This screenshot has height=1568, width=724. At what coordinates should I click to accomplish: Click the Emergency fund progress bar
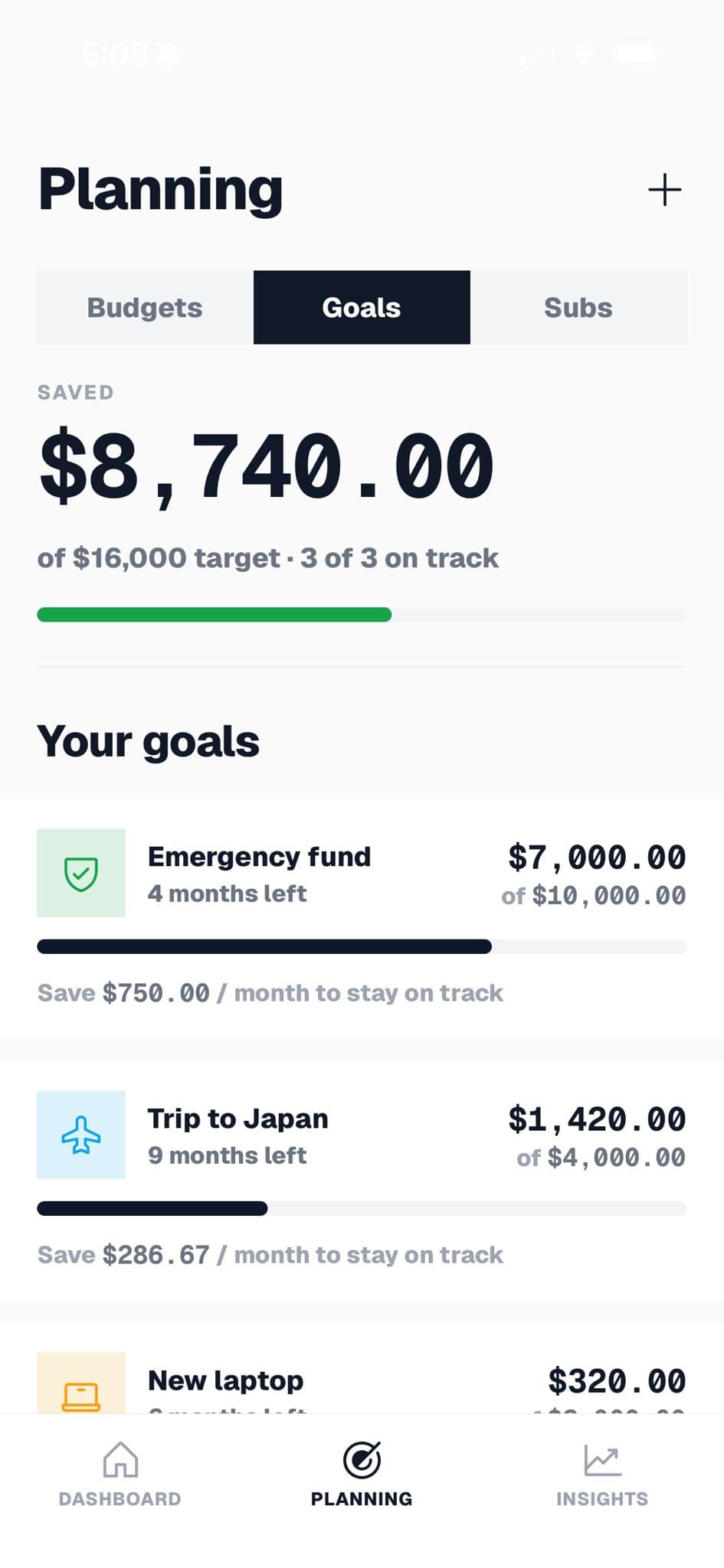(362, 946)
